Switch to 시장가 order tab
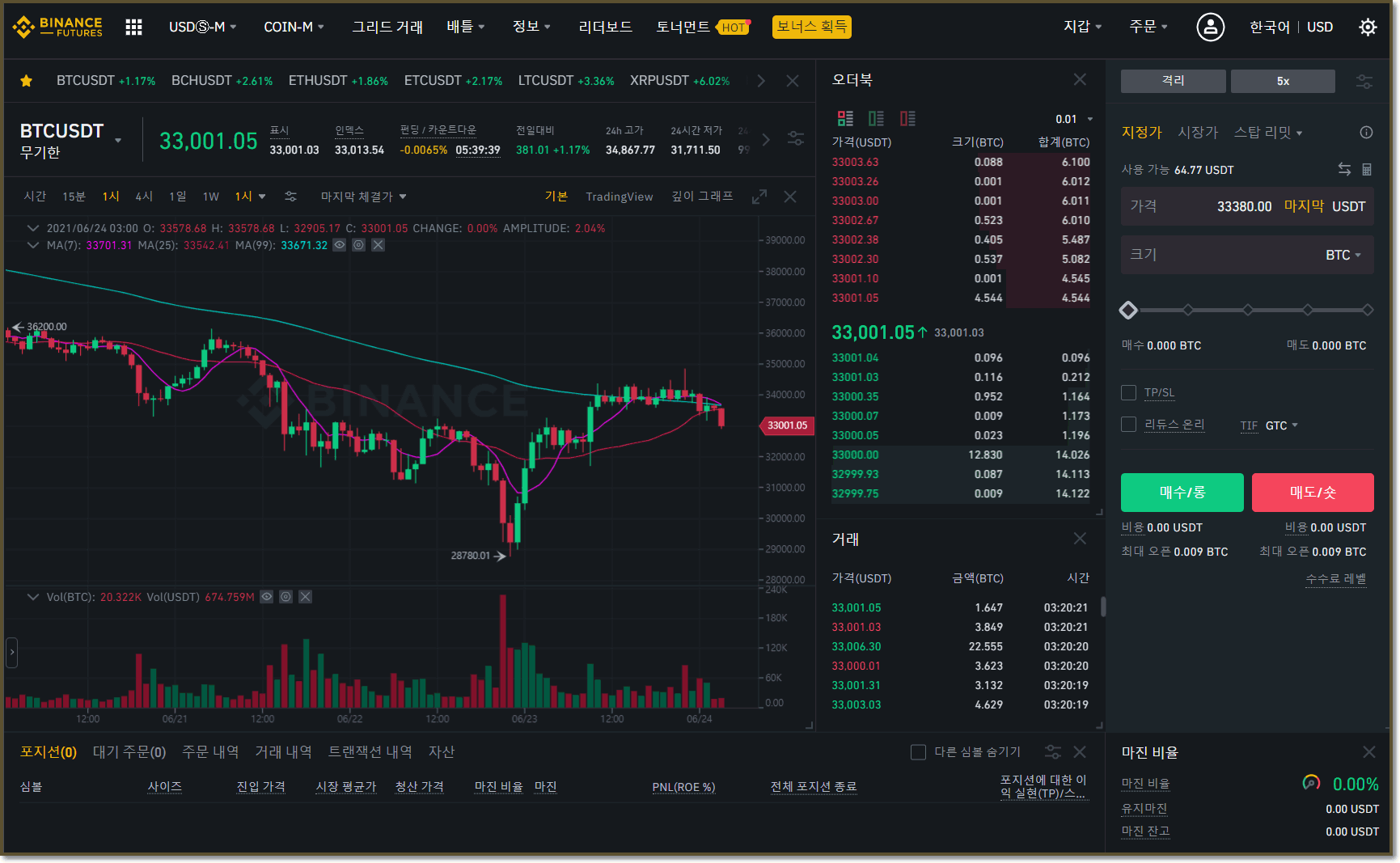The image size is (1400, 863). coord(1197,133)
